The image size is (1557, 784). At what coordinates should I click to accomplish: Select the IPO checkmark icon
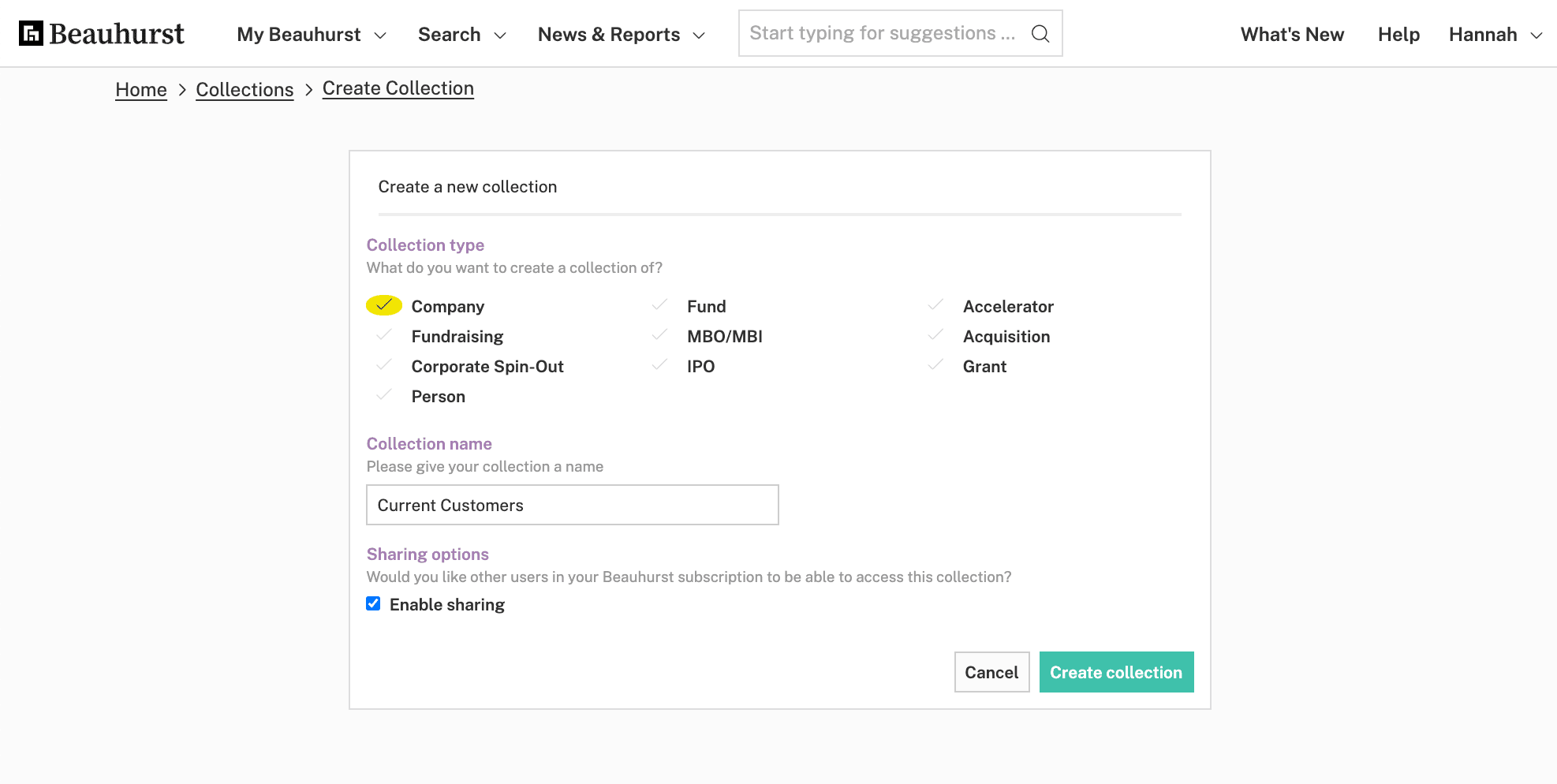pos(660,365)
